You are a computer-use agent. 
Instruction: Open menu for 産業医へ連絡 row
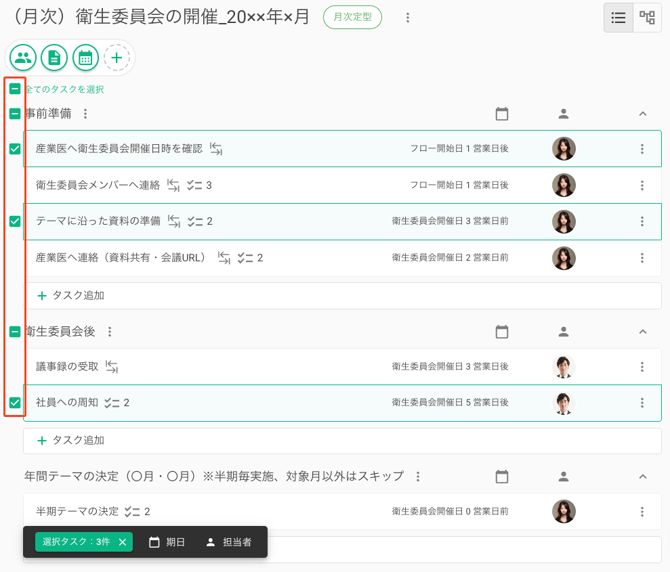[642, 258]
